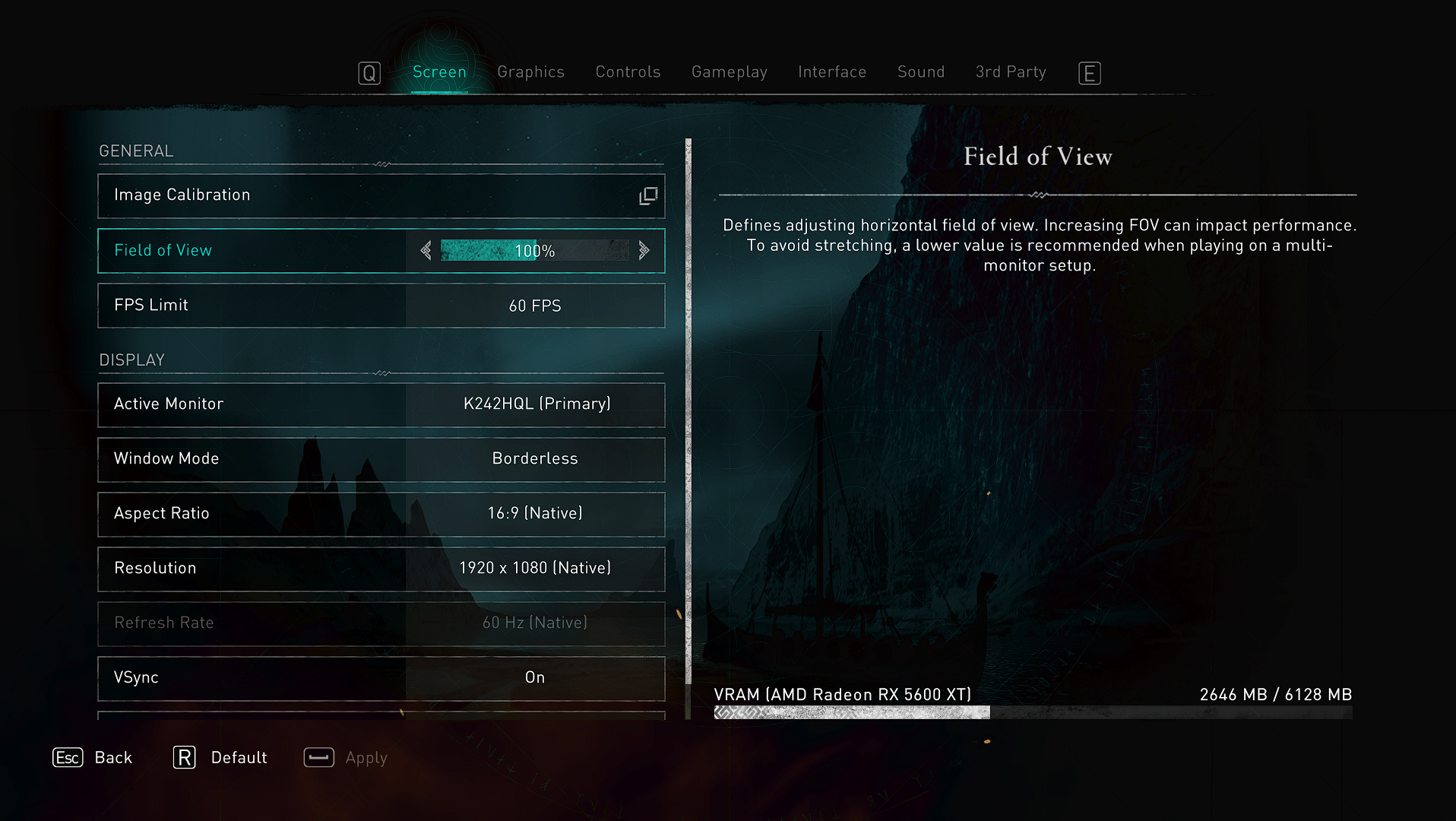The width and height of the screenshot is (1456, 821).
Task: Increase Field of View with right arrow
Action: coord(644,251)
